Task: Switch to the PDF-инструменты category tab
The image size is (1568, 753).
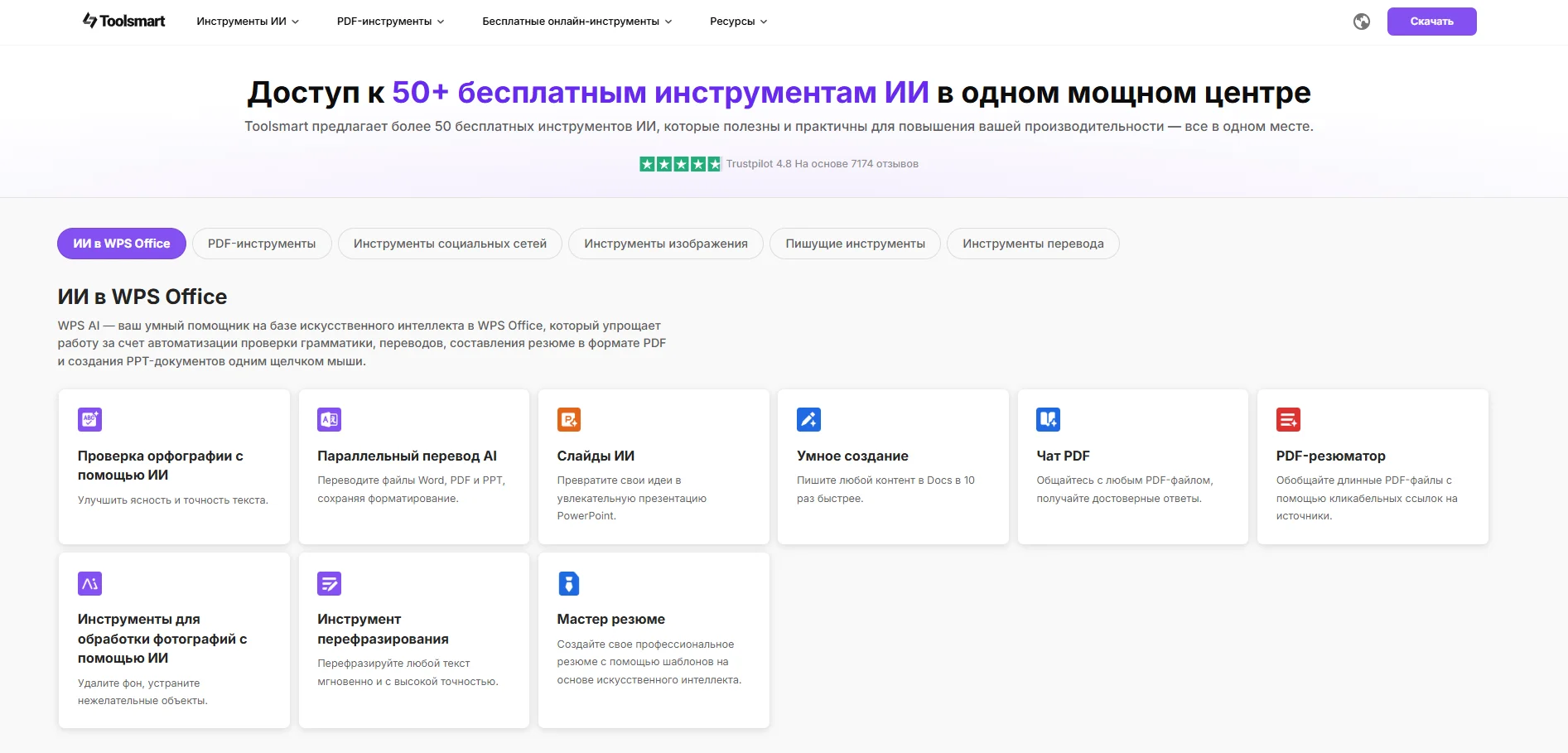Action: [x=262, y=244]
